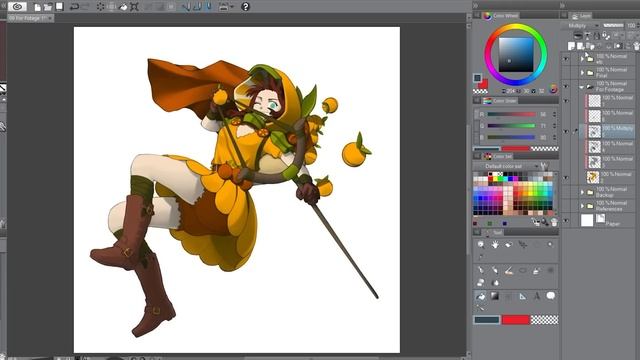The width and height of the screenshot is (640, 360).
Task: Toggle visibility of the Paper layer
Action: (566, 220)
